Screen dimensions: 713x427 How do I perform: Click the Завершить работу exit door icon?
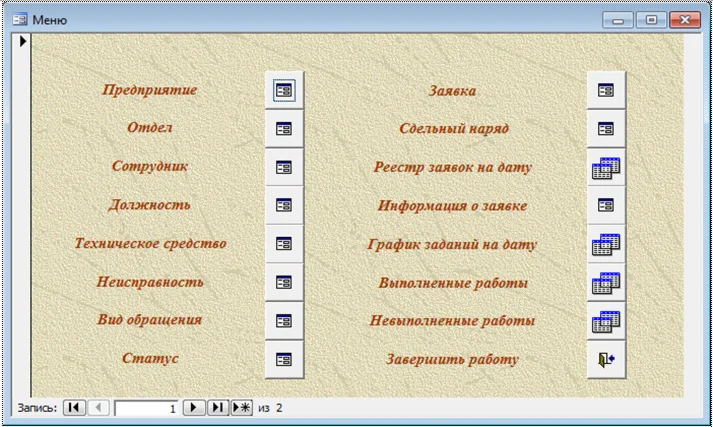point(606,360)
